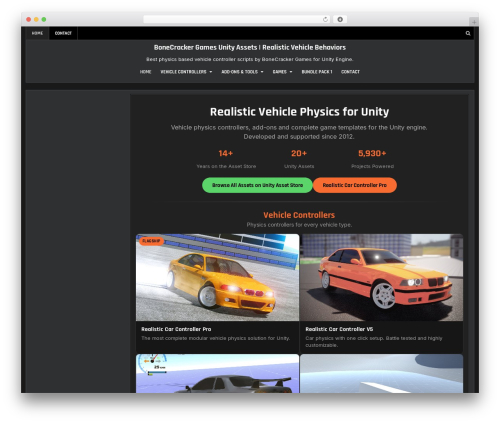Screen dimensions: 500x423
Task: Select Home in top black bar
Action: (x=37, y=33)
